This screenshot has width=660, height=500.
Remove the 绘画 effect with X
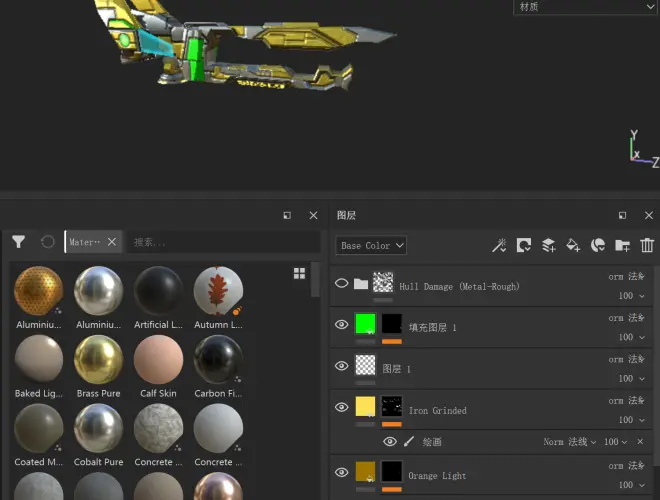640,441
